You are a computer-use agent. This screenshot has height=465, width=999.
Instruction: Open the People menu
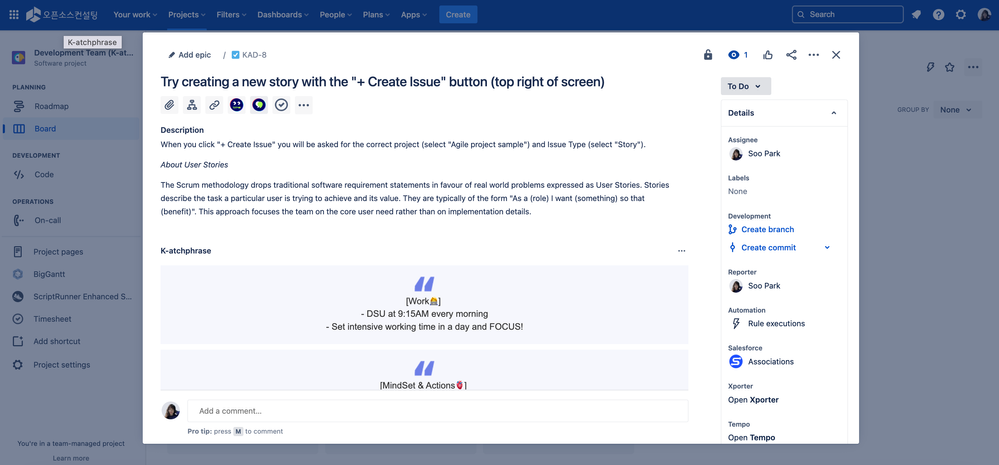pos(335,15)
